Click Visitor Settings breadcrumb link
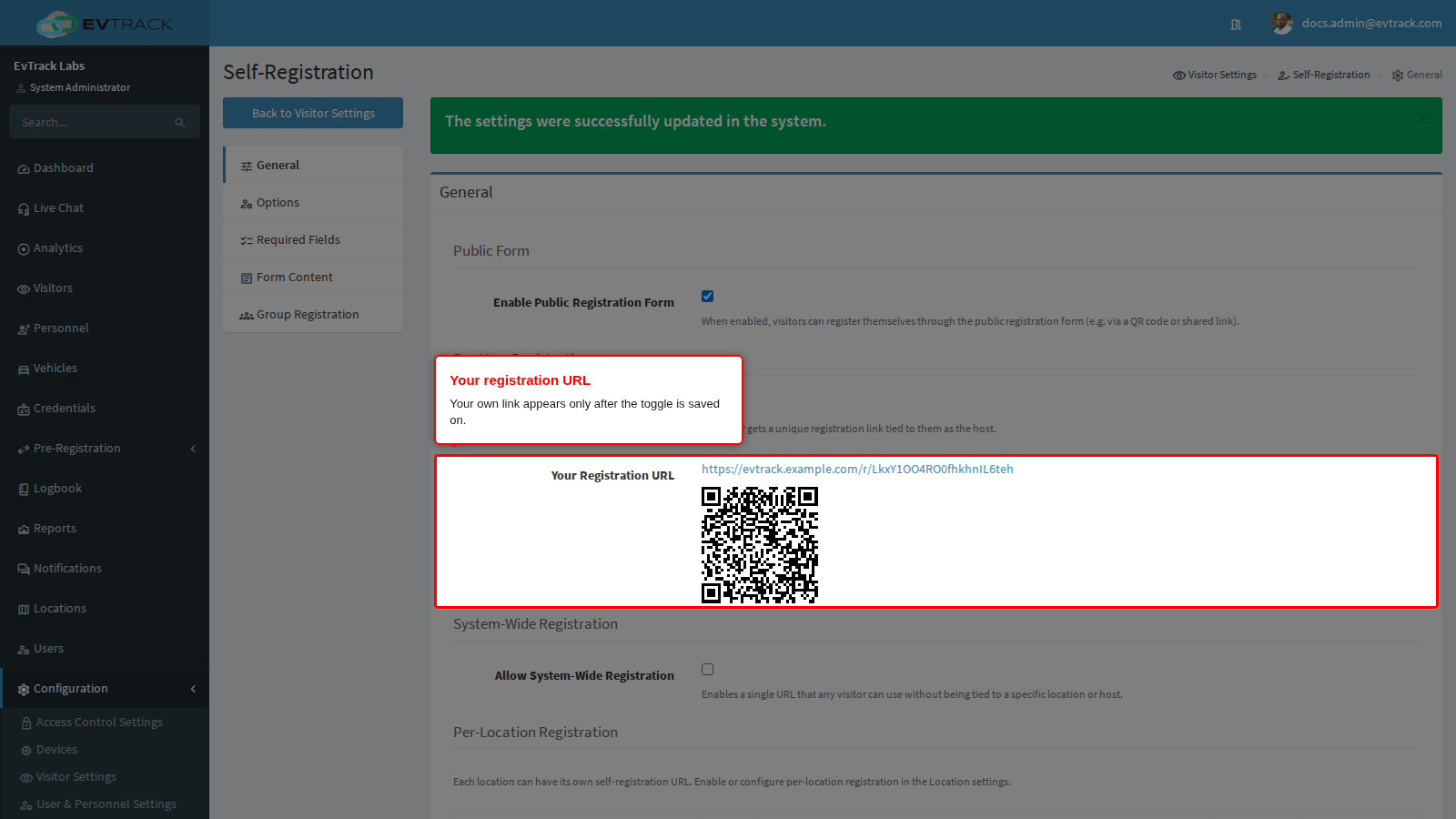The image size is (1456, 819). pos(1215,76)
